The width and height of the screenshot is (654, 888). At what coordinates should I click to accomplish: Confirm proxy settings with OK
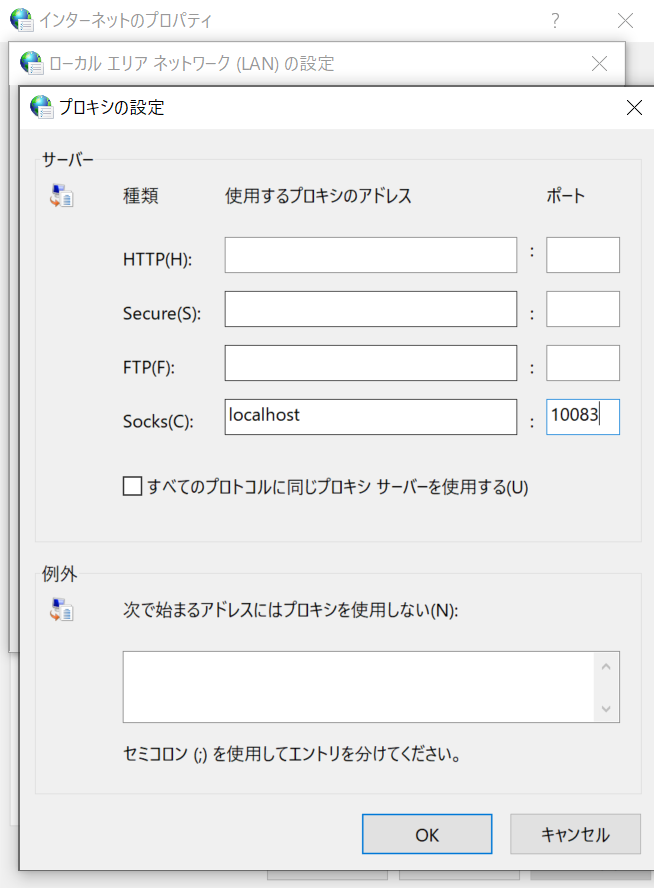point(427,834)
